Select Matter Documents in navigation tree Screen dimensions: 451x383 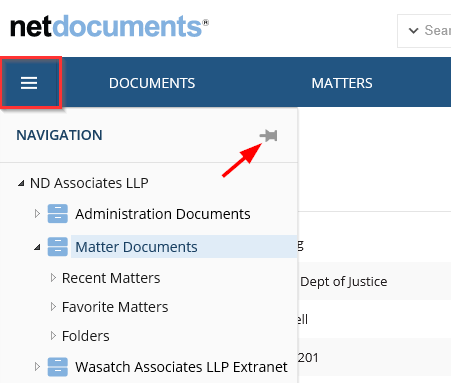coord(136,247)
